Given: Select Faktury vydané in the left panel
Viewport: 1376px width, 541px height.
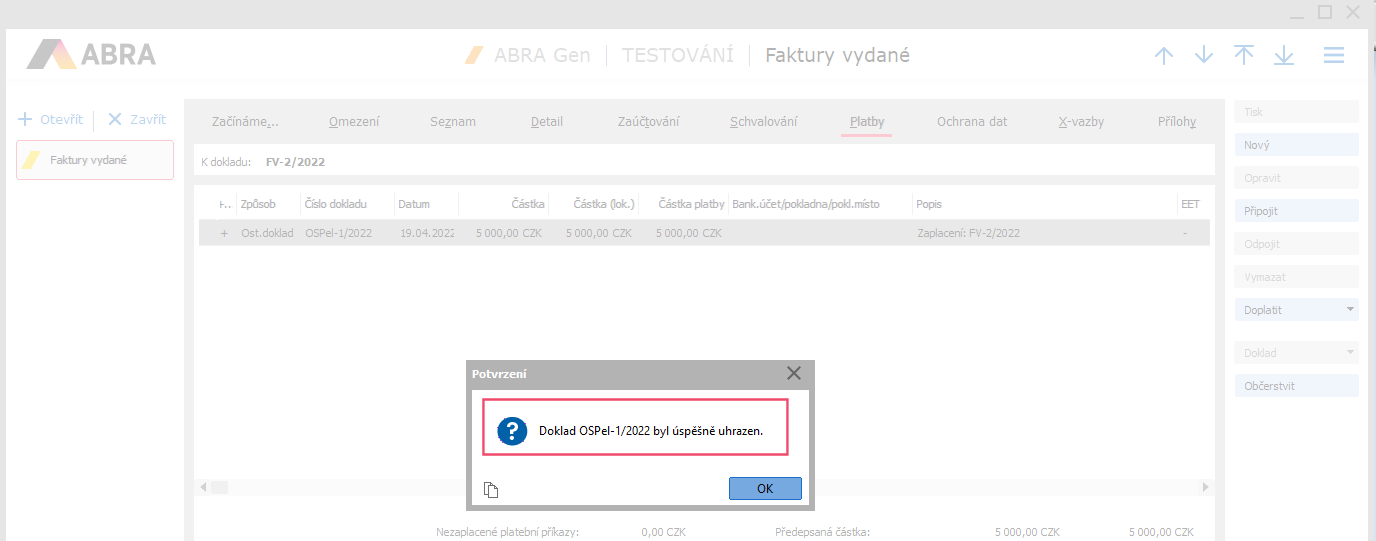Looking at the screenshot, I should point(95,160).
